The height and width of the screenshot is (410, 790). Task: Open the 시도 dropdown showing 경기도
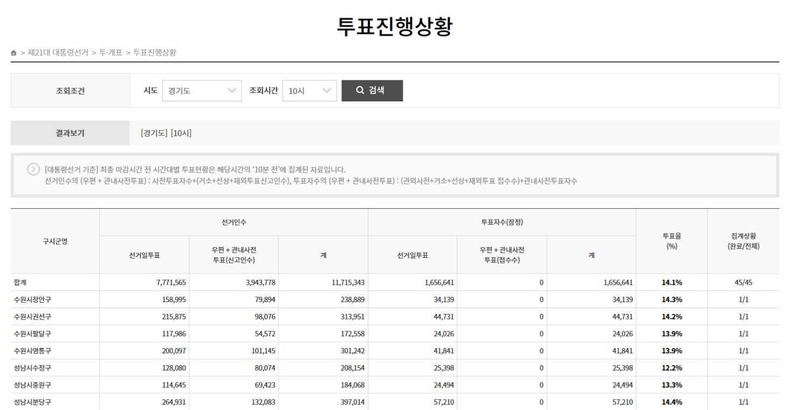(x=202, y=91)
